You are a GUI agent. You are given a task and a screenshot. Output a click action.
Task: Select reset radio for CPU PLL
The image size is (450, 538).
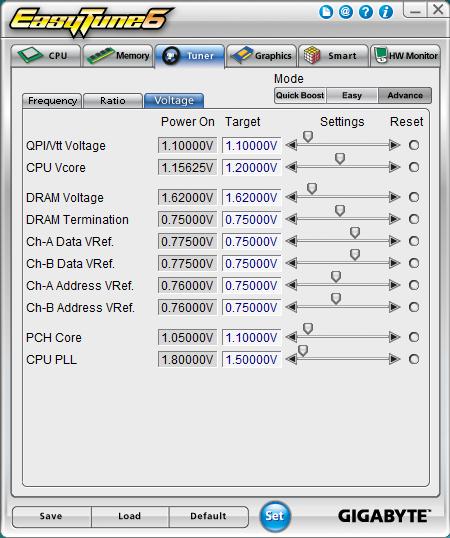pos(414,359)
